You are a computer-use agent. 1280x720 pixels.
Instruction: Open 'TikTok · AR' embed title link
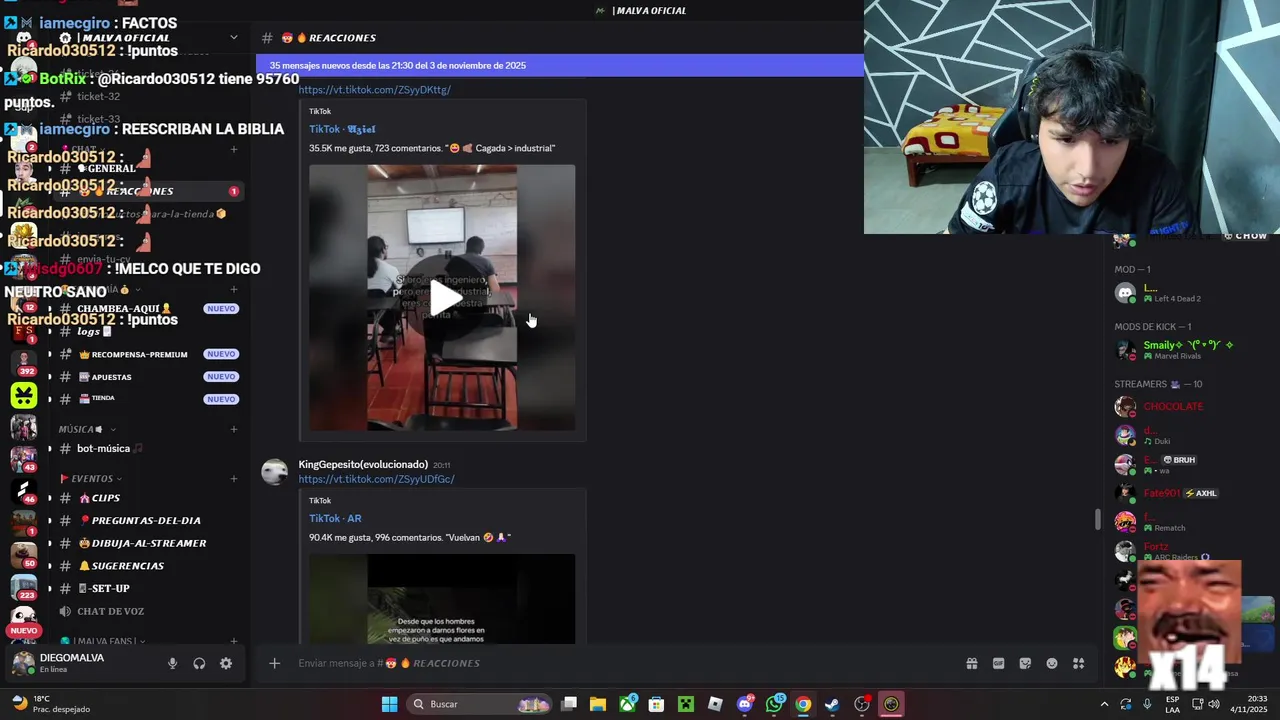tap(335, 518)
